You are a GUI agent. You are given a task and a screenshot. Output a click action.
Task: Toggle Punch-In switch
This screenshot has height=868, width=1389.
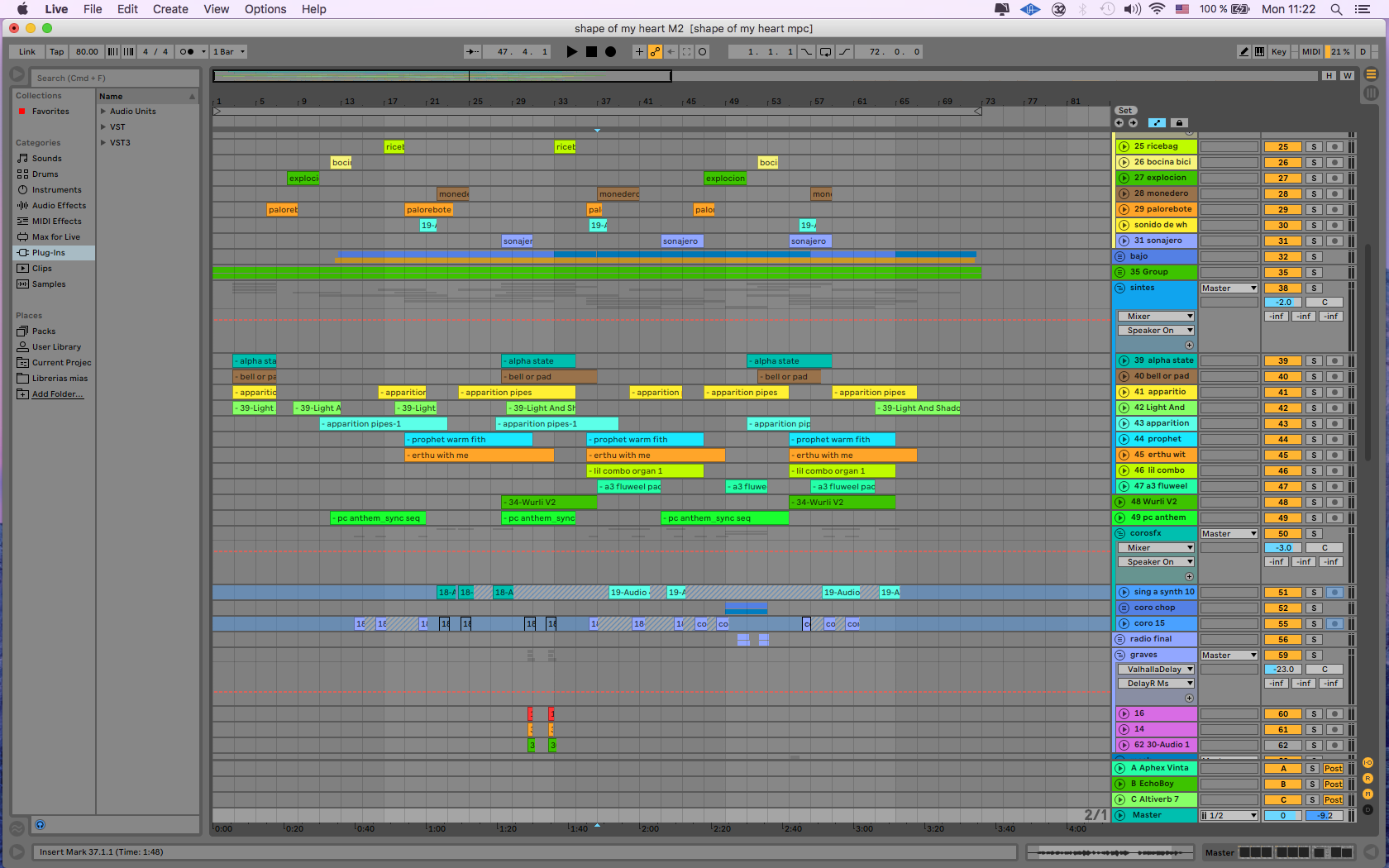[807, 51]
